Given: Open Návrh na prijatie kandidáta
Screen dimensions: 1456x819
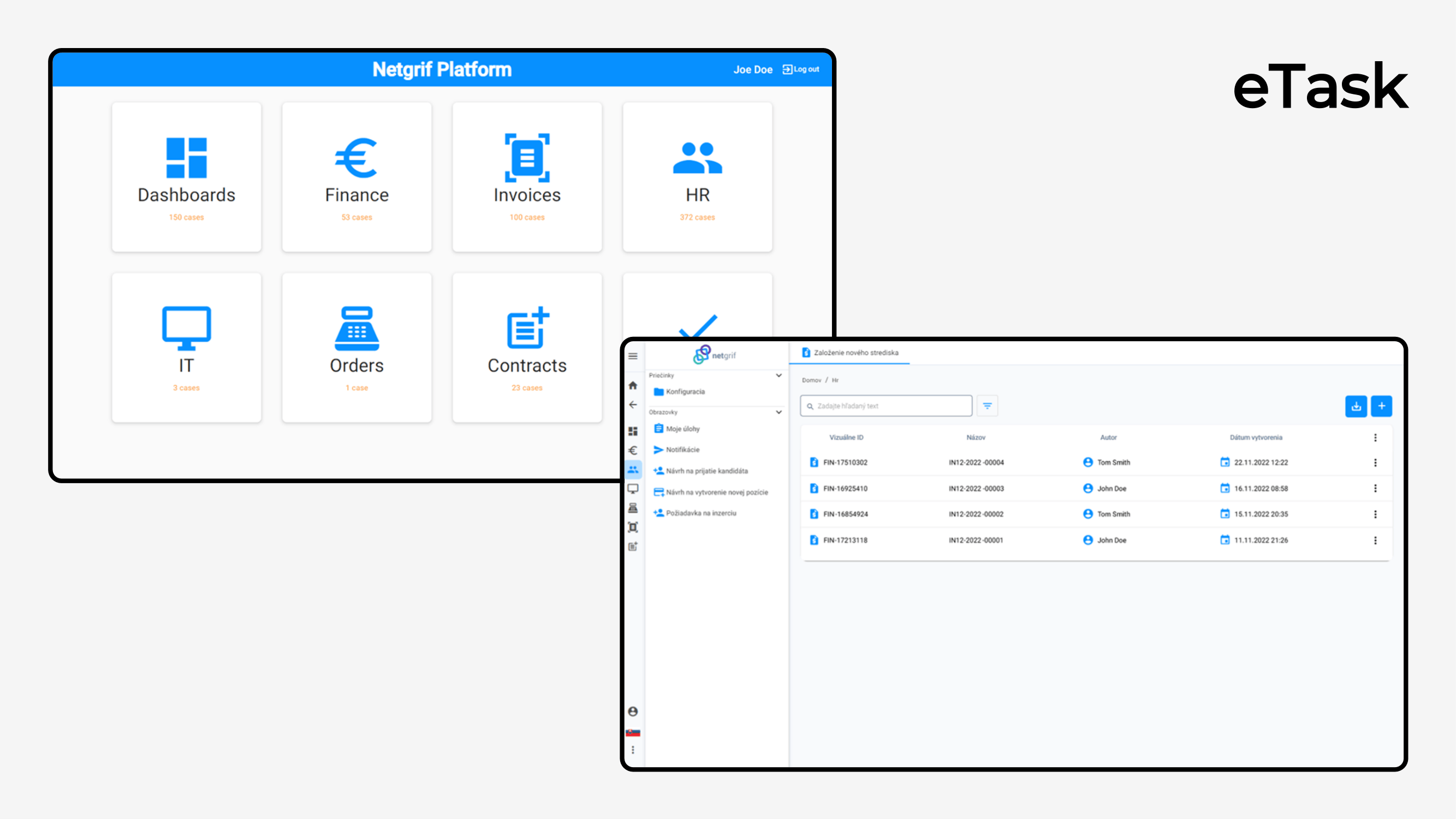Looking at the screenshot, I should (x=701, y=471).
